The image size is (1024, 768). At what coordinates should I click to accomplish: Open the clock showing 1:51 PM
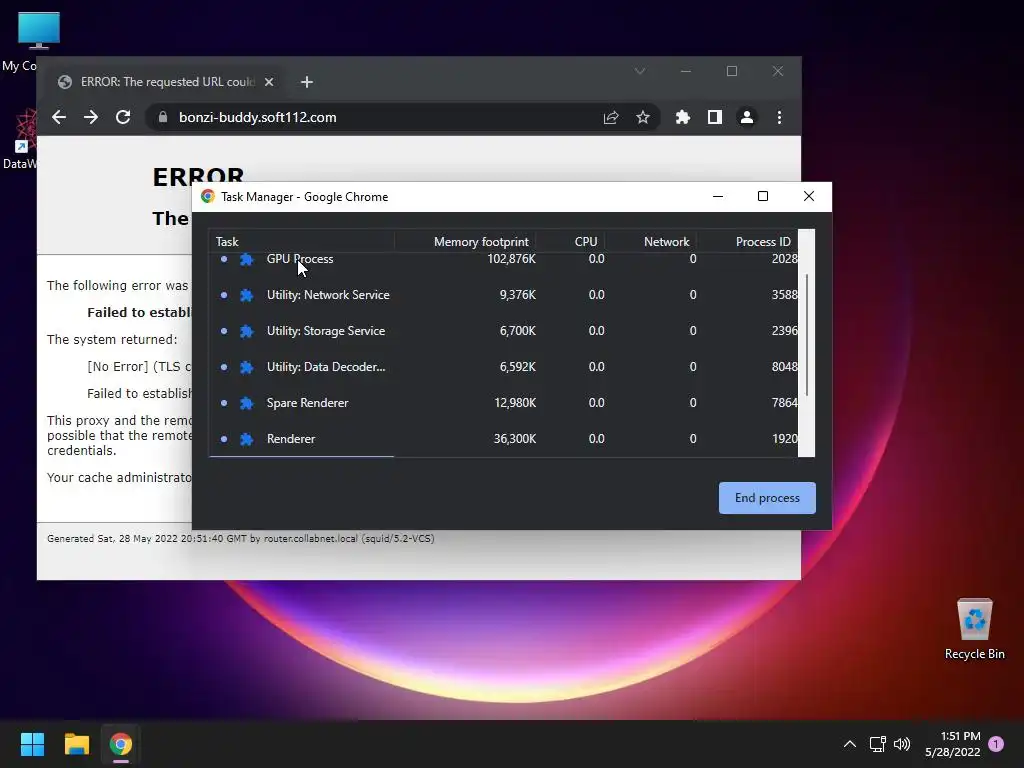coord(953,744)
